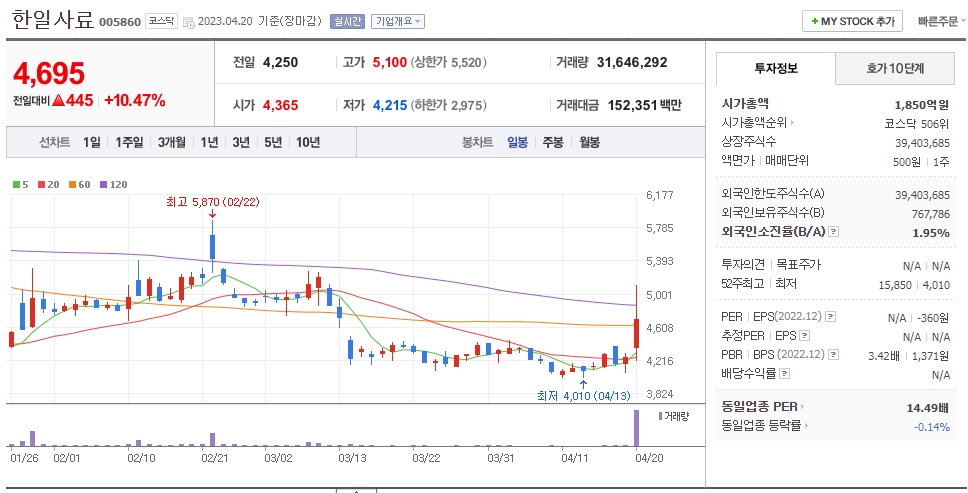This screenshot has width=968, height=493.
Task: Click the 투자의견 label
Action: (743, 265)
